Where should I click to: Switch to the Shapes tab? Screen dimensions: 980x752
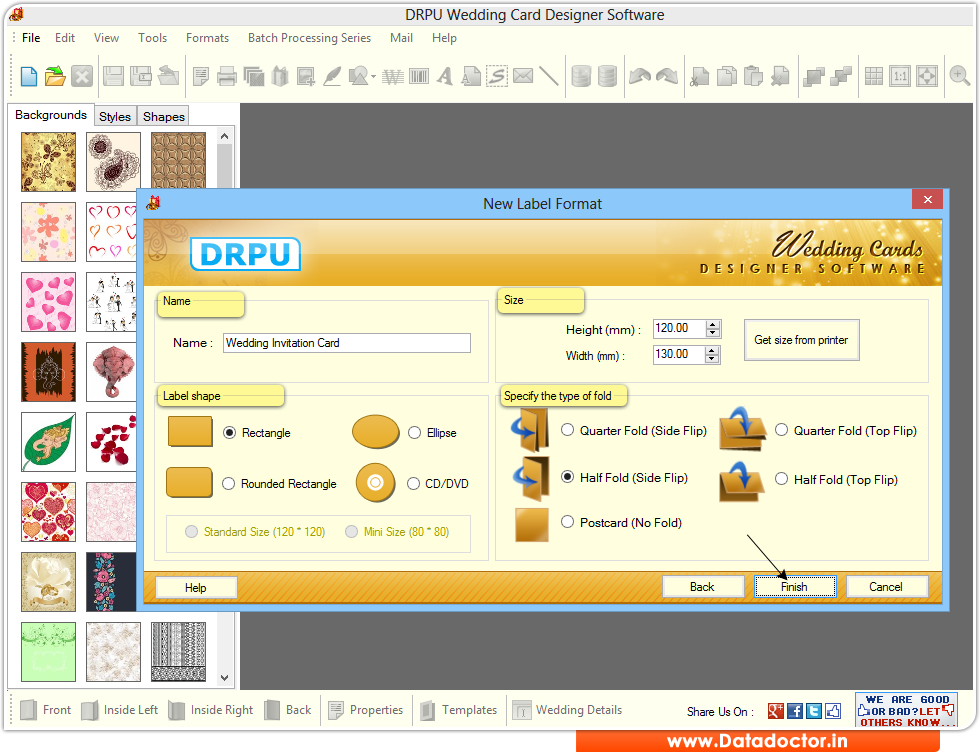(164, 116)
